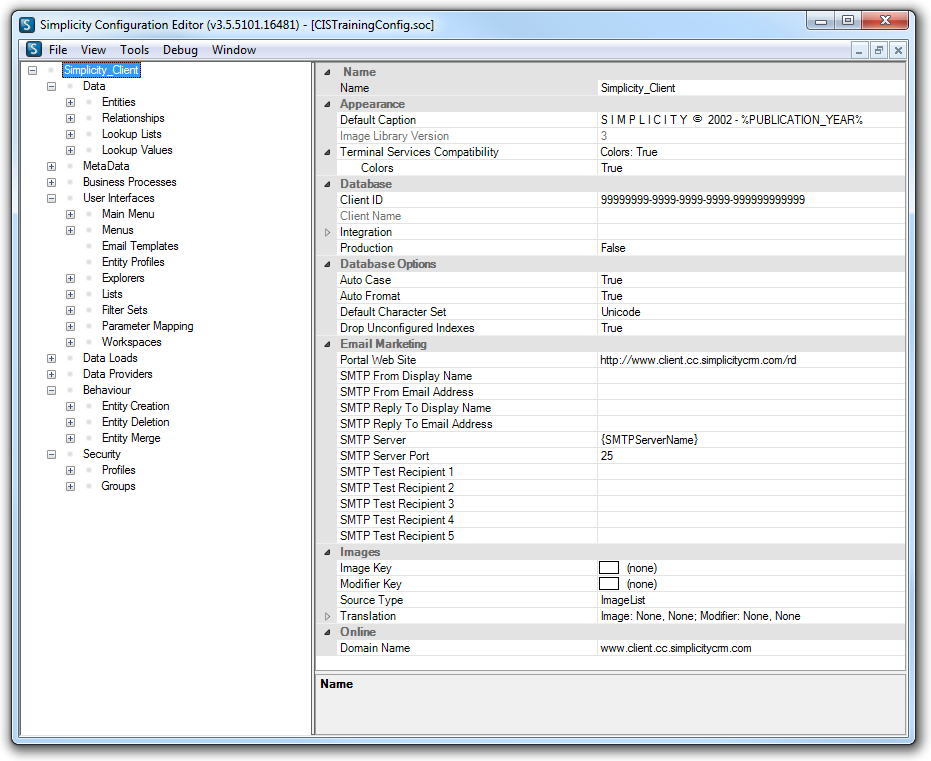Edit the SMTP Server value field
The width and height of the screenshot is (931, 761).
pos(751,440)
